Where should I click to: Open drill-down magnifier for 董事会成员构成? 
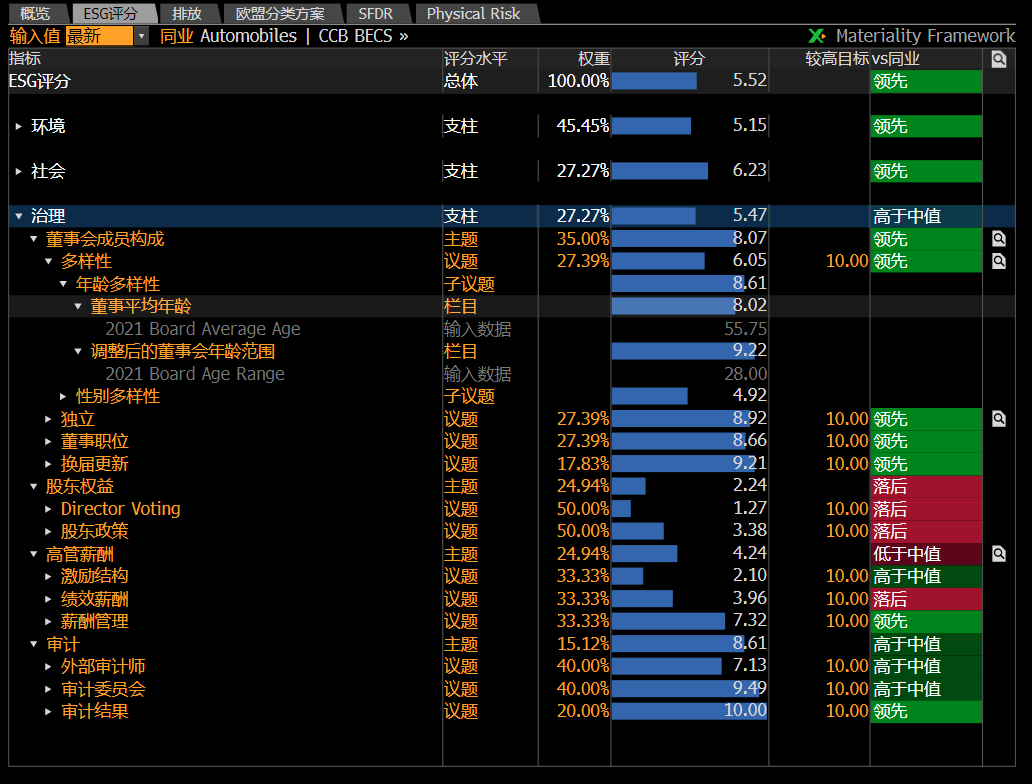[x=997, y=238]
